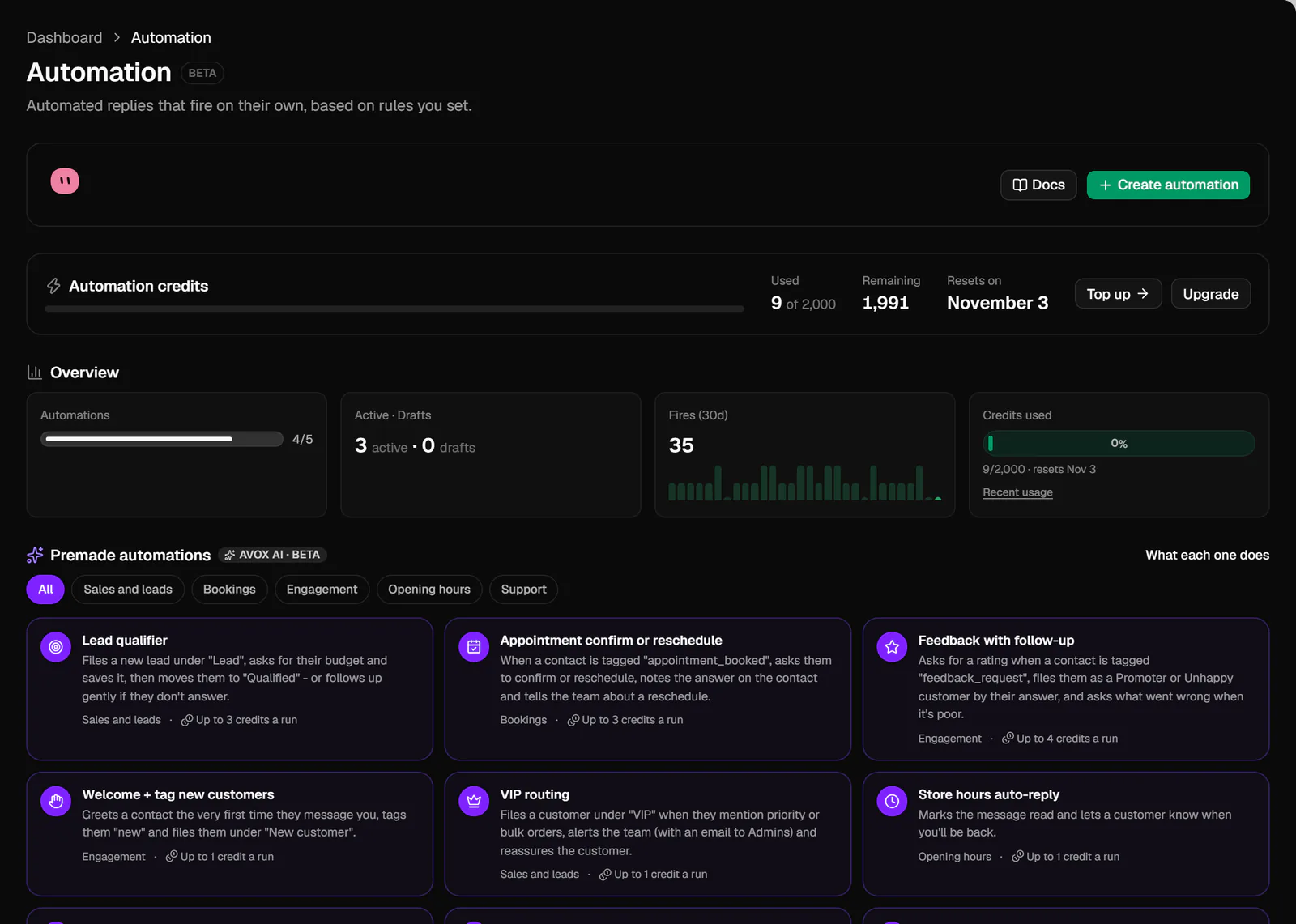
Task: Click the Upgrade button
Action: [1211, 294]
